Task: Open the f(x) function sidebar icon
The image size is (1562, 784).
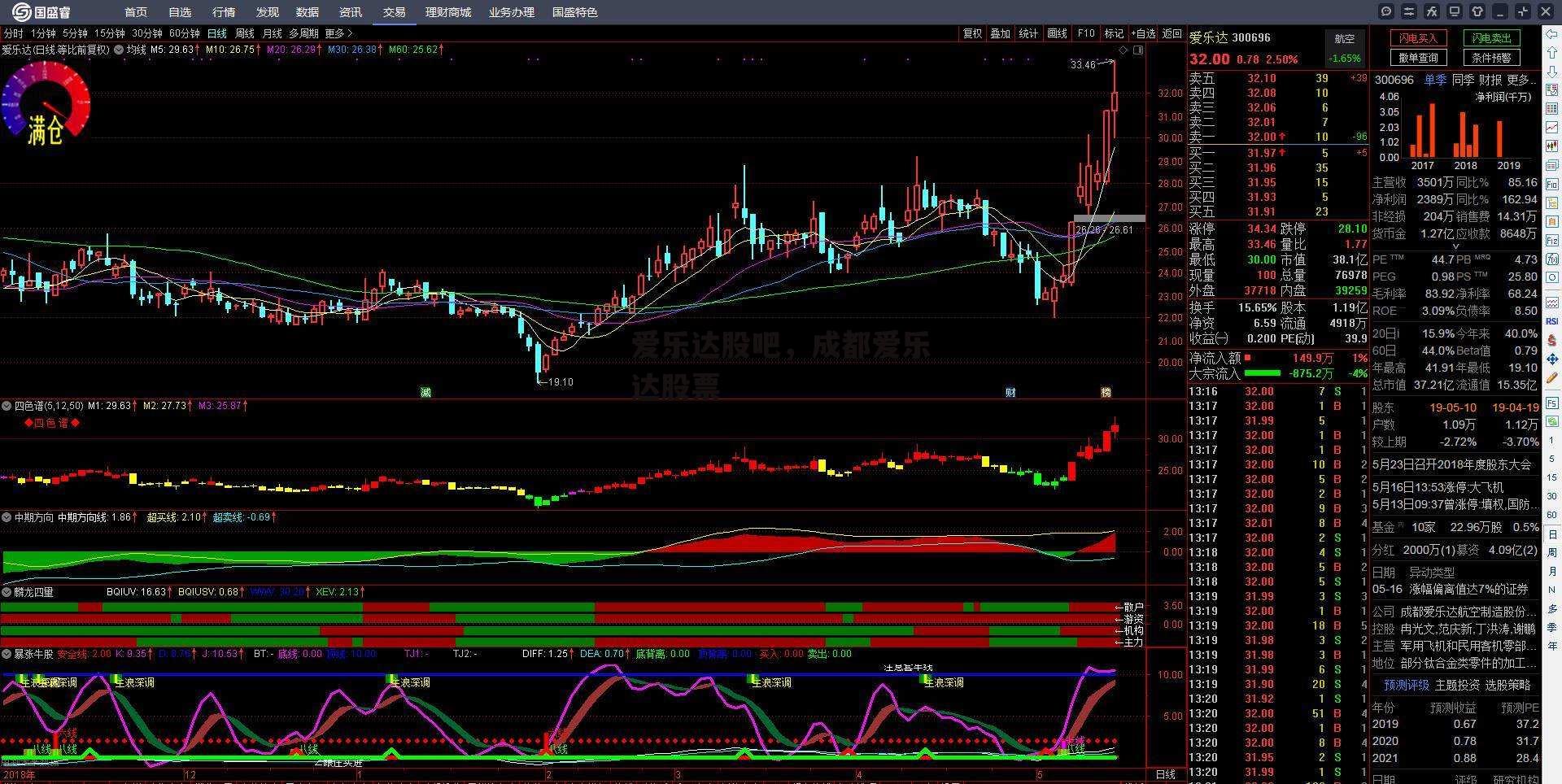Action: point(1552,259)
